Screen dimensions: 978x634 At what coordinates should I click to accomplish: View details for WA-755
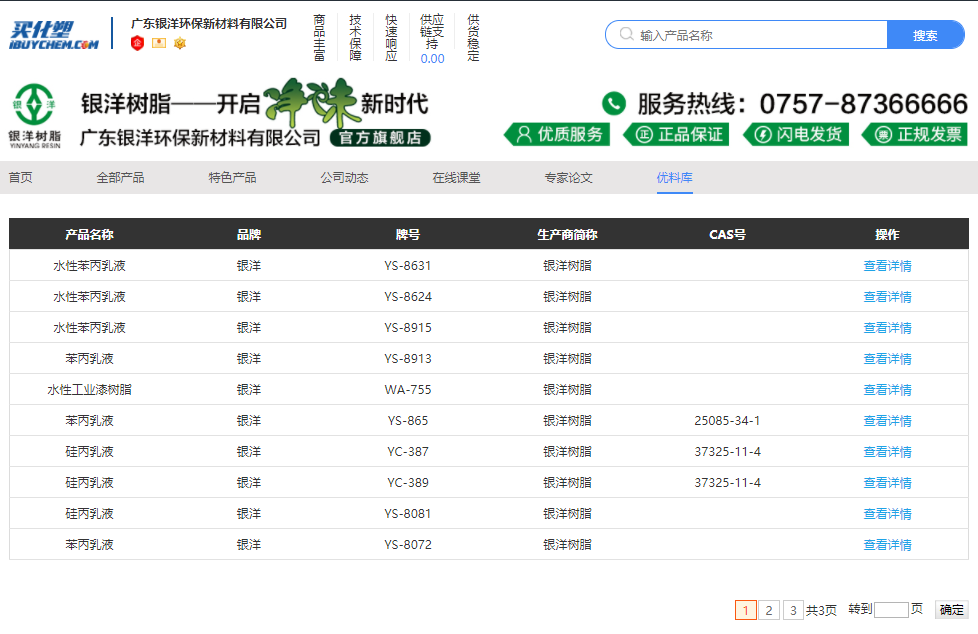click(x=888, y=390)
